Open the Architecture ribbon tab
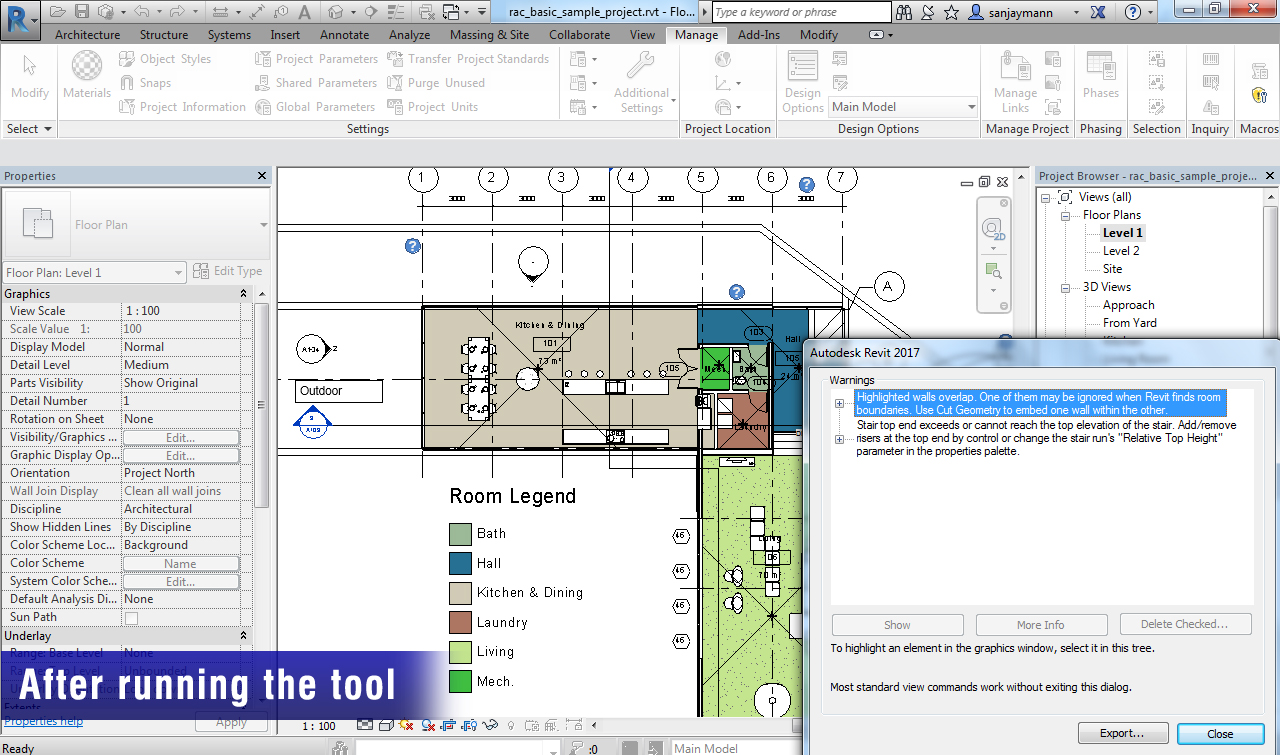This screenshot has width=1280, height=755. [x=87, y=35]
